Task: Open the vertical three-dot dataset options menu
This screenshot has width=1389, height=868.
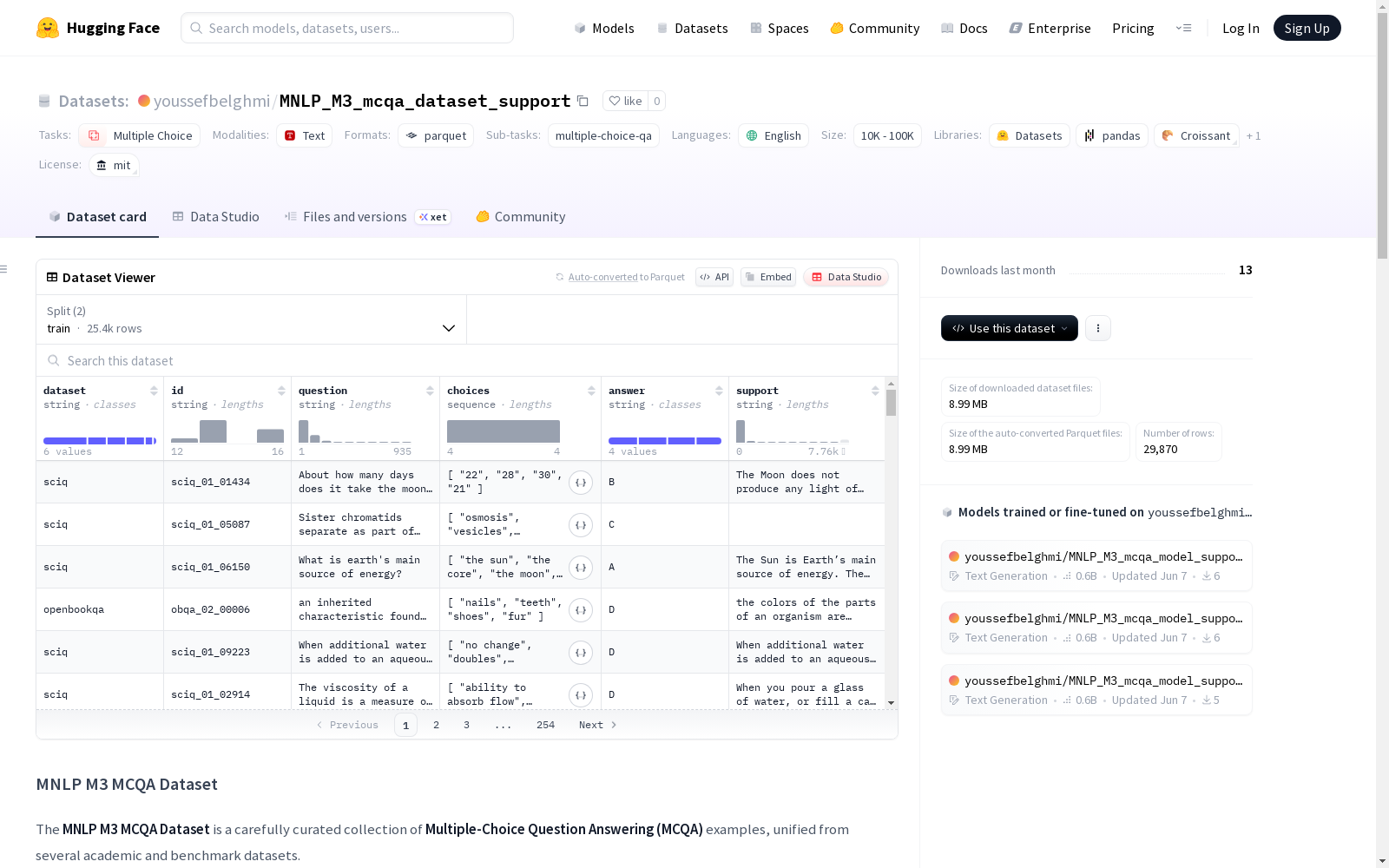Action: click(1098, 328)
